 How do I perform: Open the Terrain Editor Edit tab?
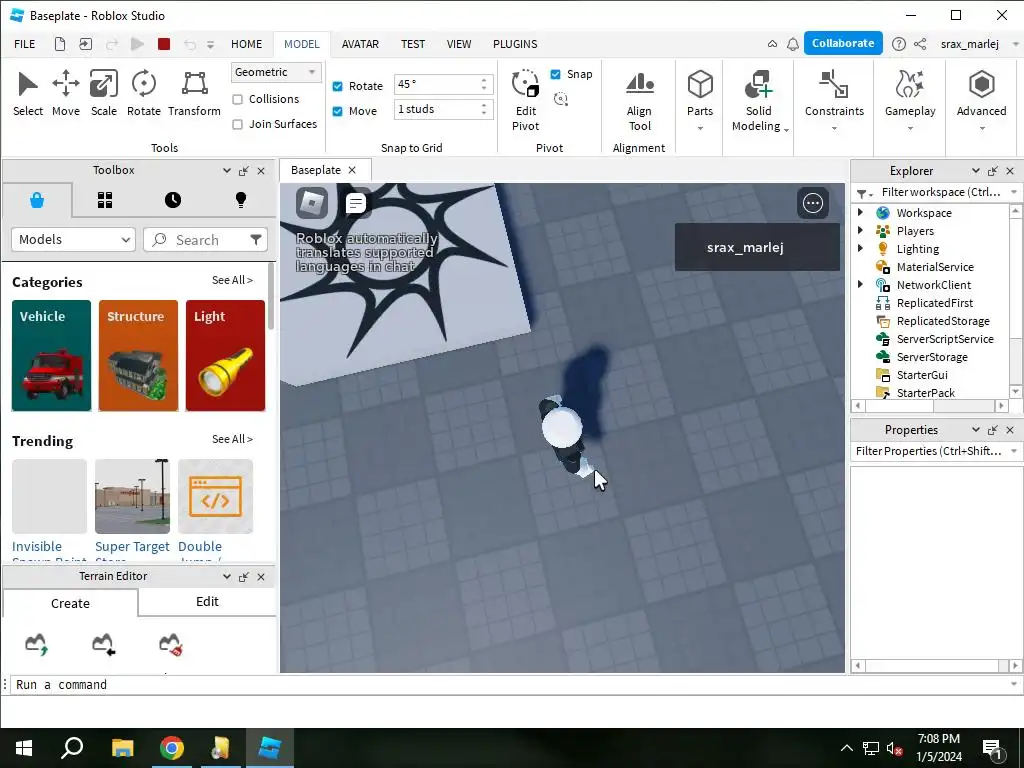[x=207, y=601]
